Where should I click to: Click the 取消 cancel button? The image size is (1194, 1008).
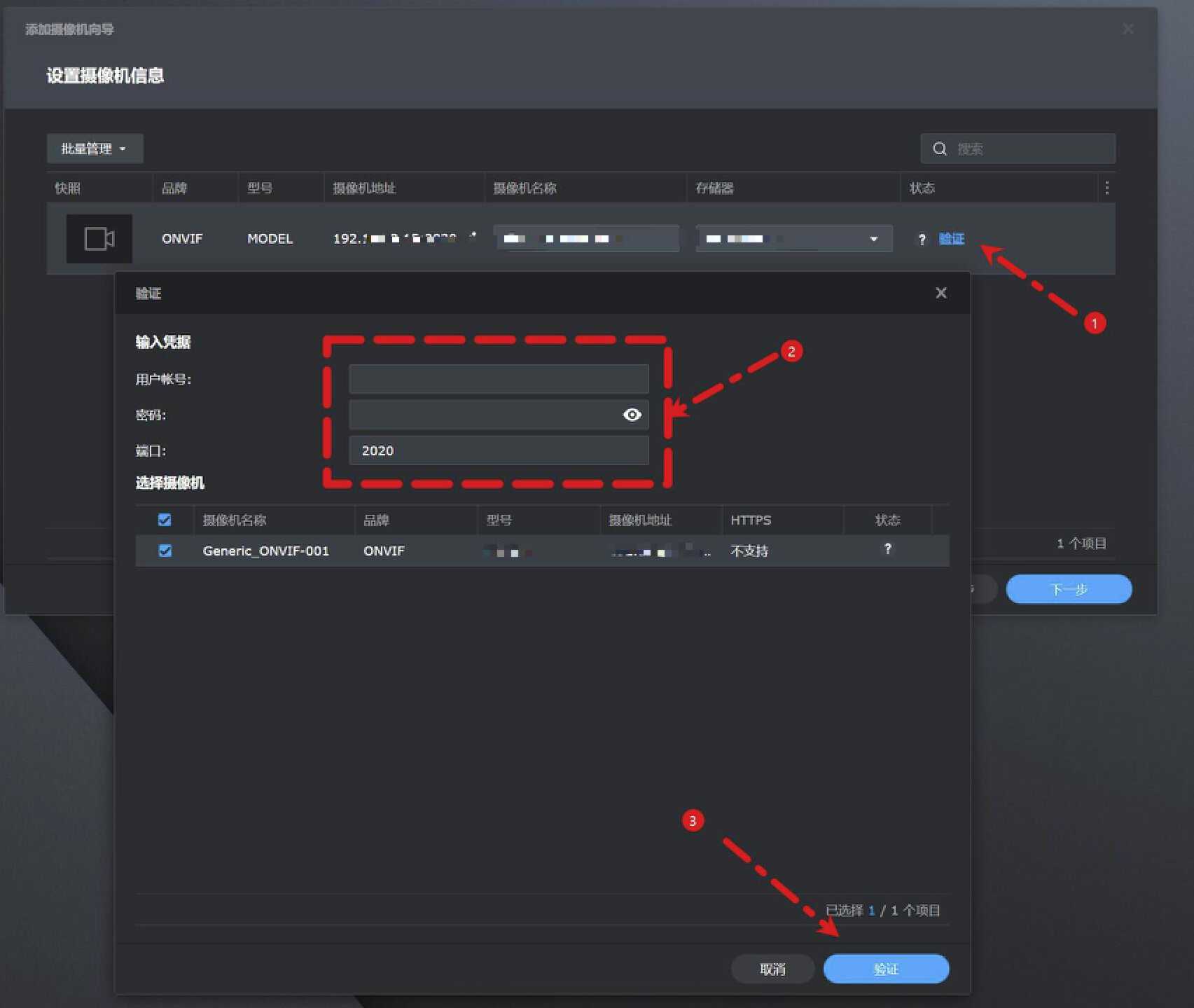(x=772, y=969)
